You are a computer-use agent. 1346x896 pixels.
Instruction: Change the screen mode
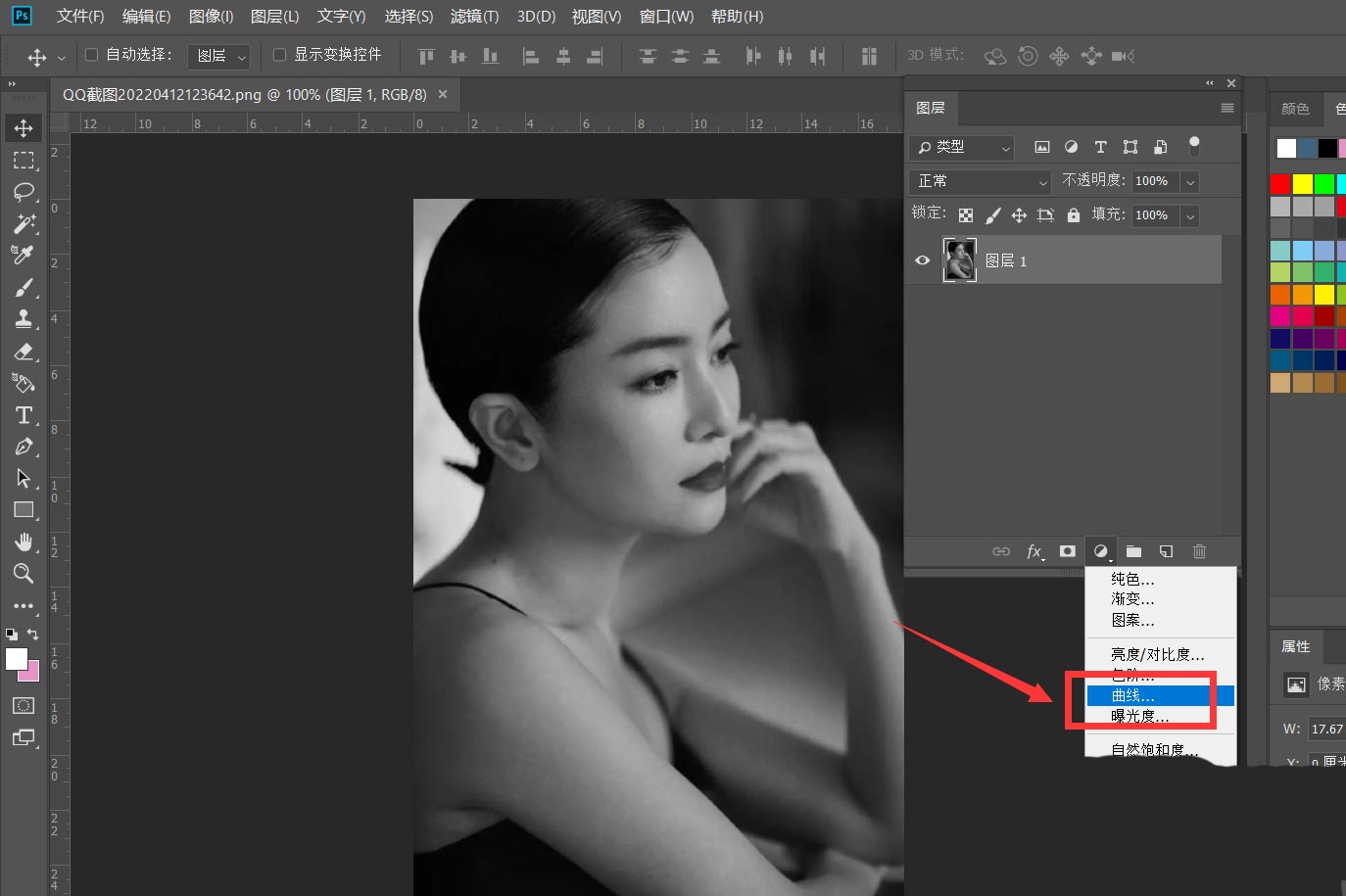click(x=24, y=737)
